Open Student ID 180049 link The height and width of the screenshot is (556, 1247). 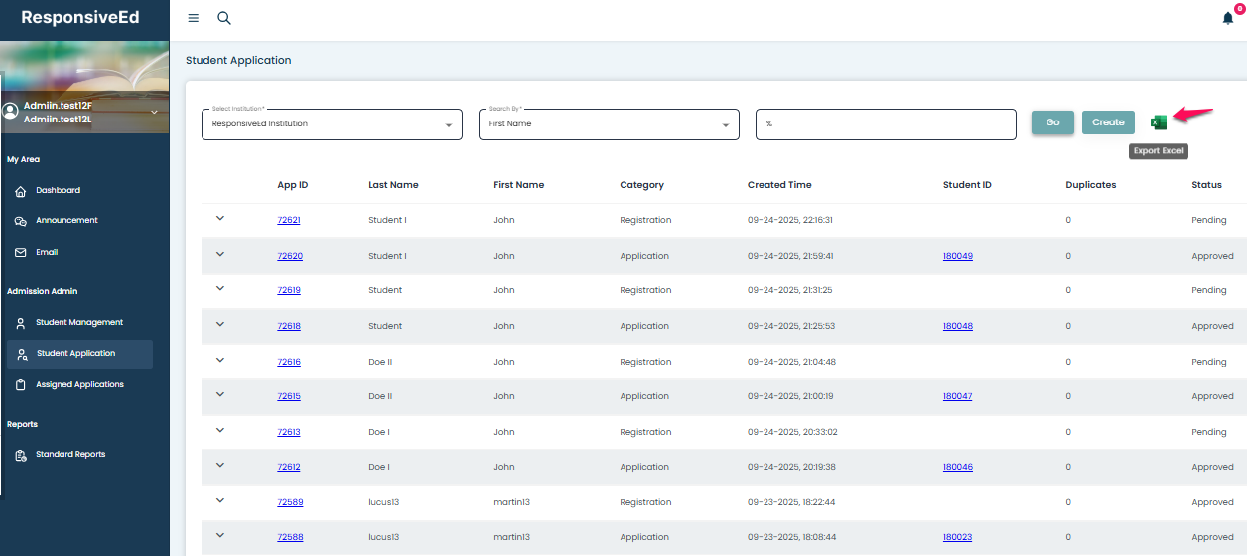(x=957, y=256)
